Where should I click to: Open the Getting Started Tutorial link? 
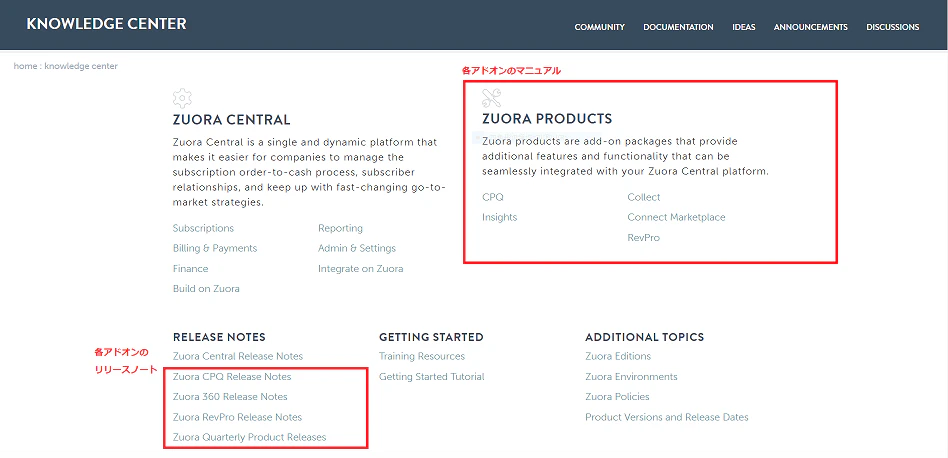point(432,377)
